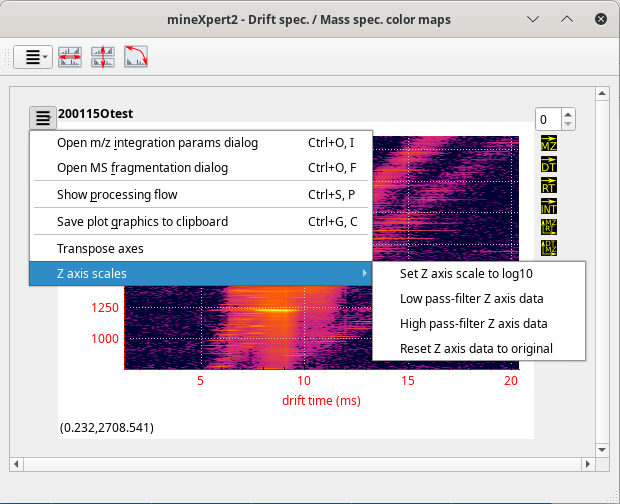
Task: Click the yellow DT integration icon
Action: (549, 165)
